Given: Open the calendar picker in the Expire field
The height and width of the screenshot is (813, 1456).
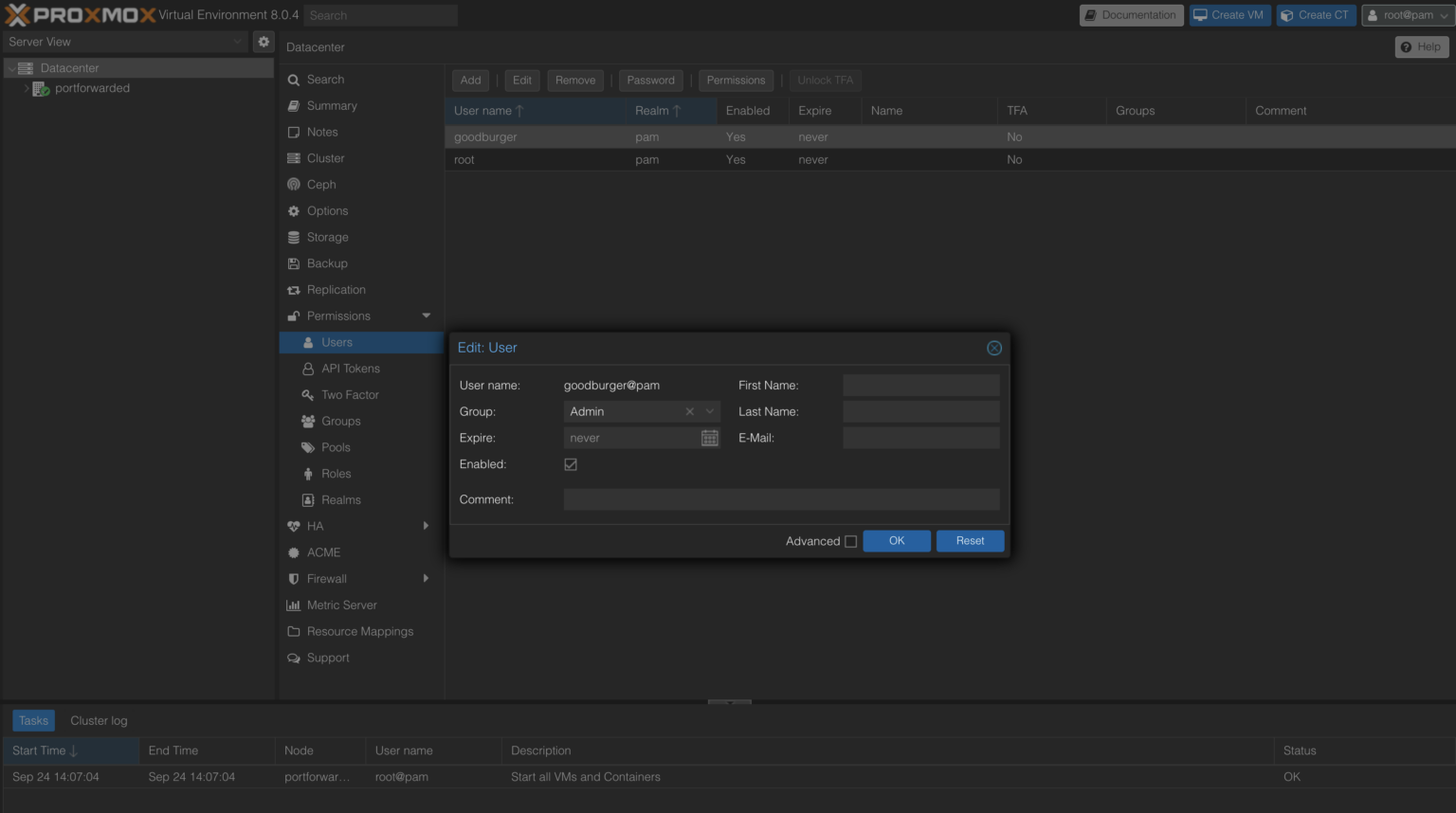Looking at the screenshot, I should pyautogui.click(x=710, y=437).
